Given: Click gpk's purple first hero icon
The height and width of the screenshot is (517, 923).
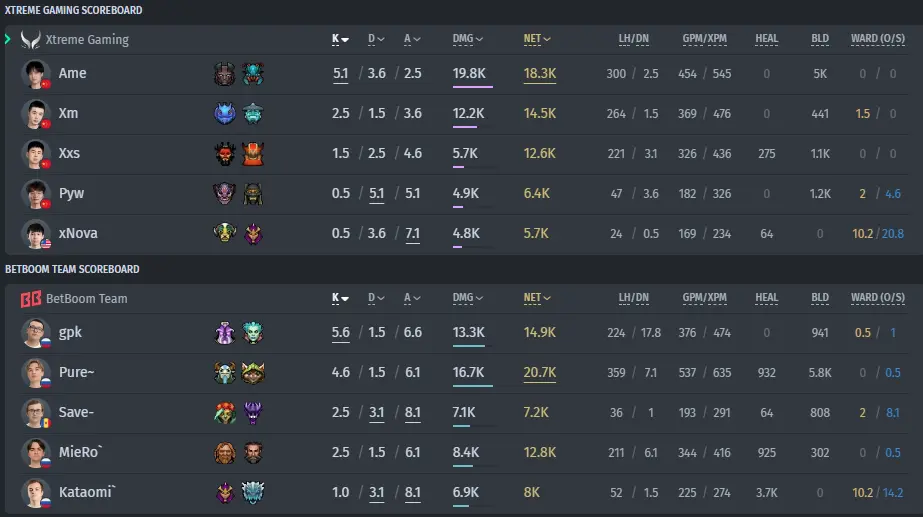Looking at the screenshot, I should point(224,333).
